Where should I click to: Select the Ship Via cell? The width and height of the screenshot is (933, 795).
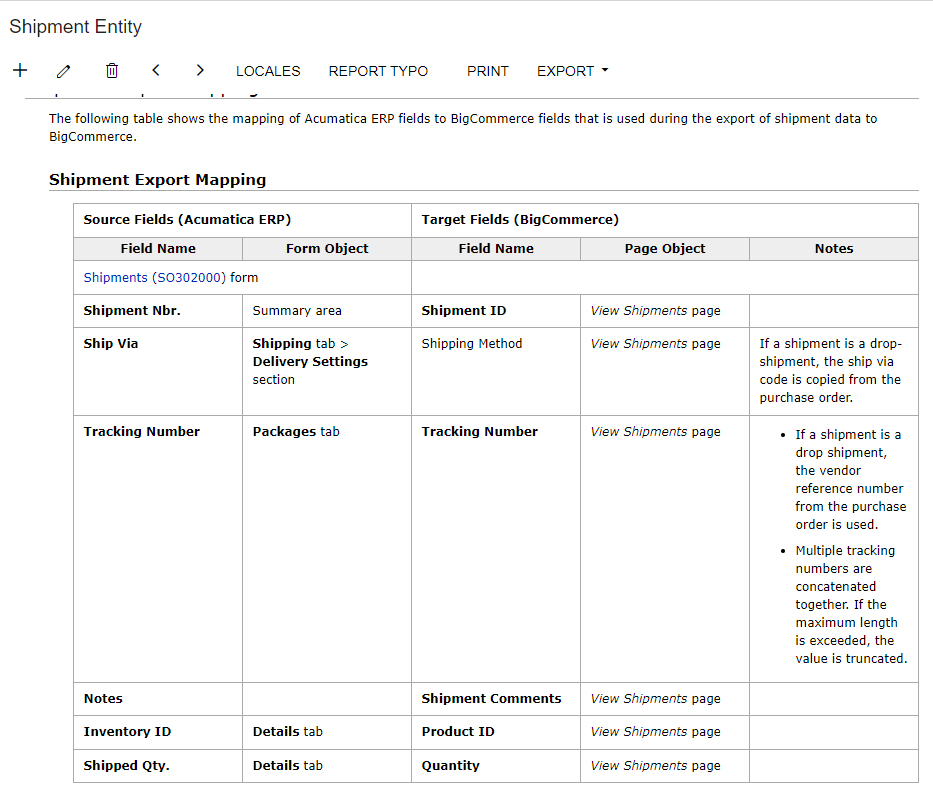[158, 371]
